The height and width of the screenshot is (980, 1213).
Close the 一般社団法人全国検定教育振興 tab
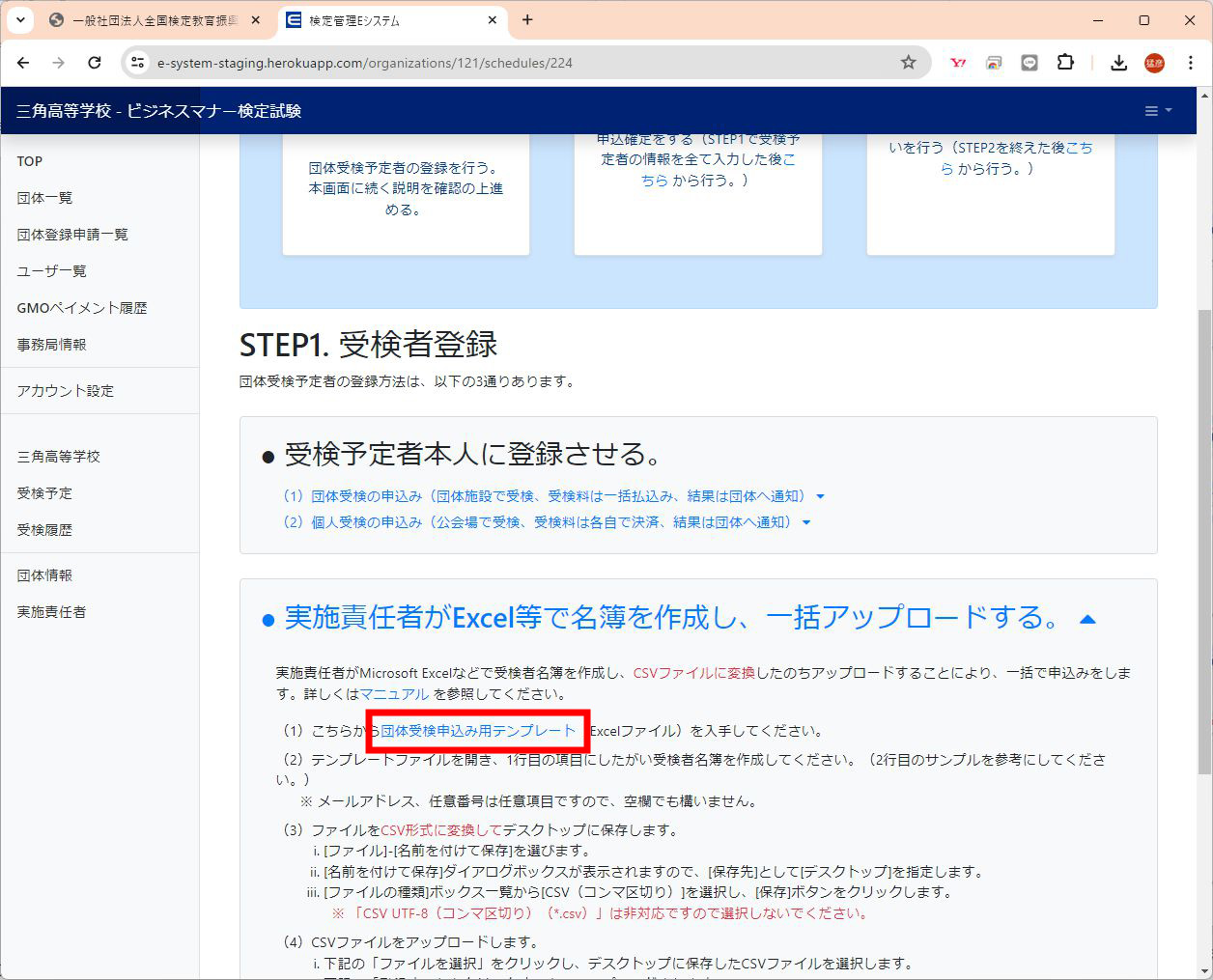(255, 20)
